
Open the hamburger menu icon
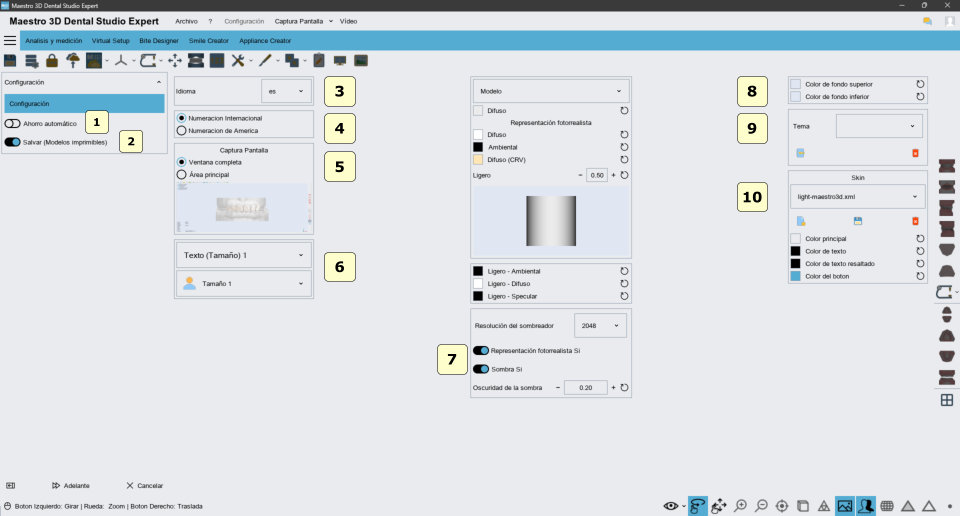[10, 40]
